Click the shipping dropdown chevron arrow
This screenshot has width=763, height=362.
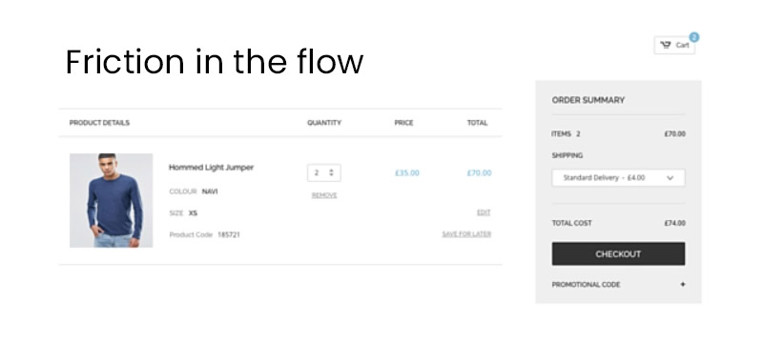[x=670, y=178]
